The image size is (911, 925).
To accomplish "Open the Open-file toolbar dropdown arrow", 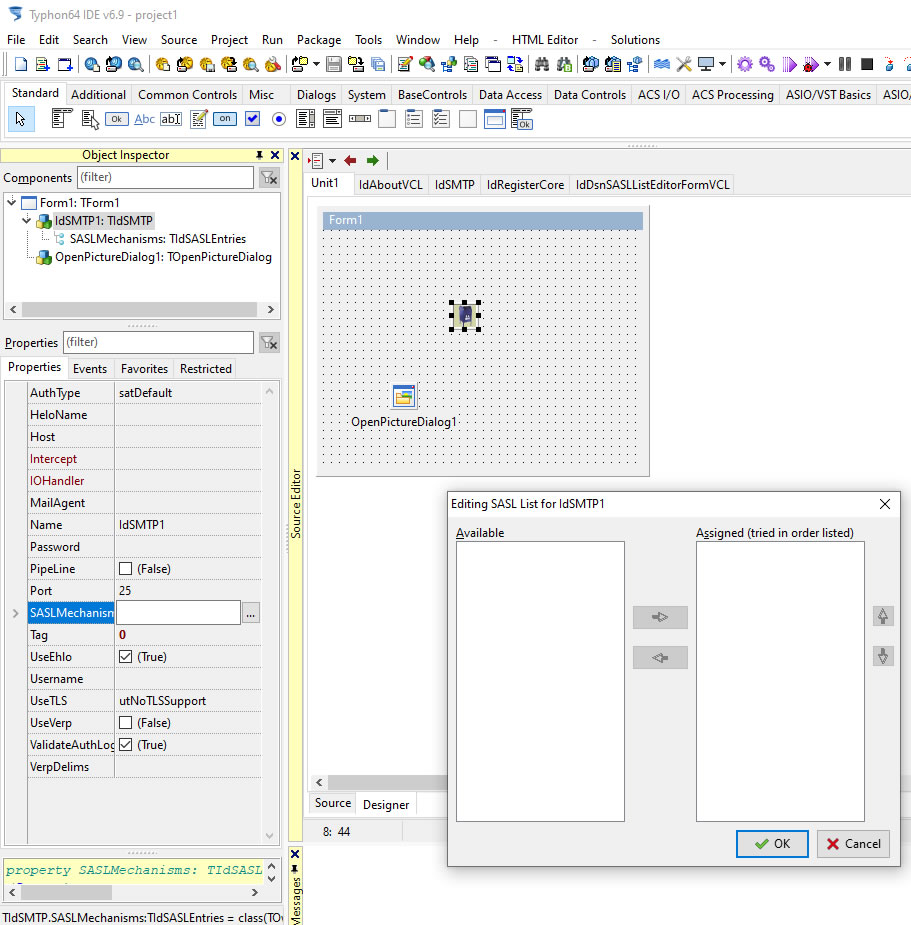I will tap(316, 64).
